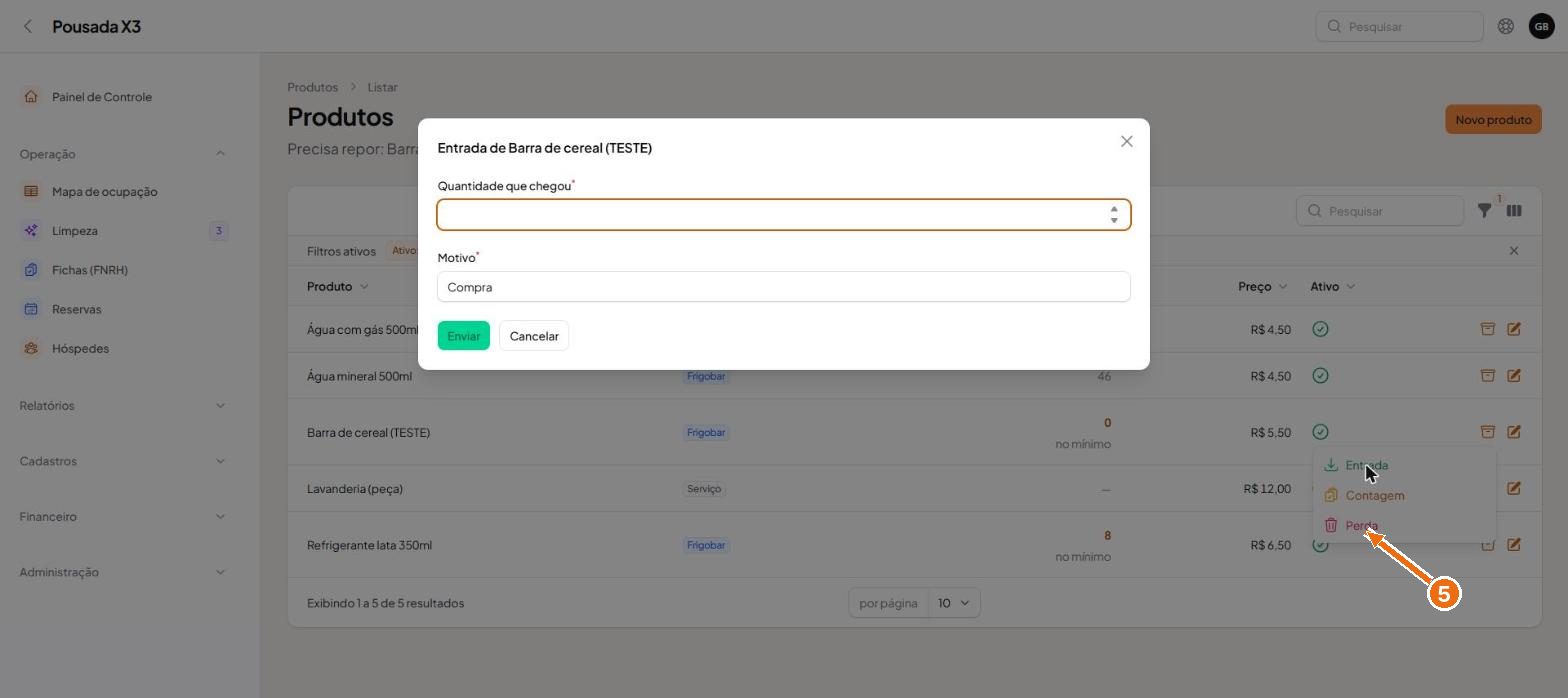Click the green Enviar button
The width and height of the screenshot is (1568, 698).
click(463, 336)
